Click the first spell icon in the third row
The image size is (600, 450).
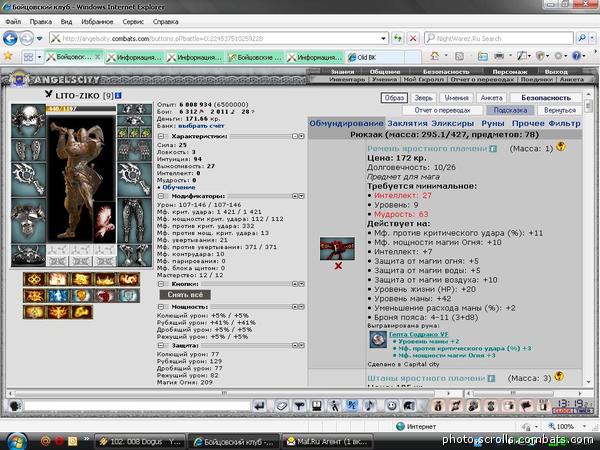tap(34, 312)
